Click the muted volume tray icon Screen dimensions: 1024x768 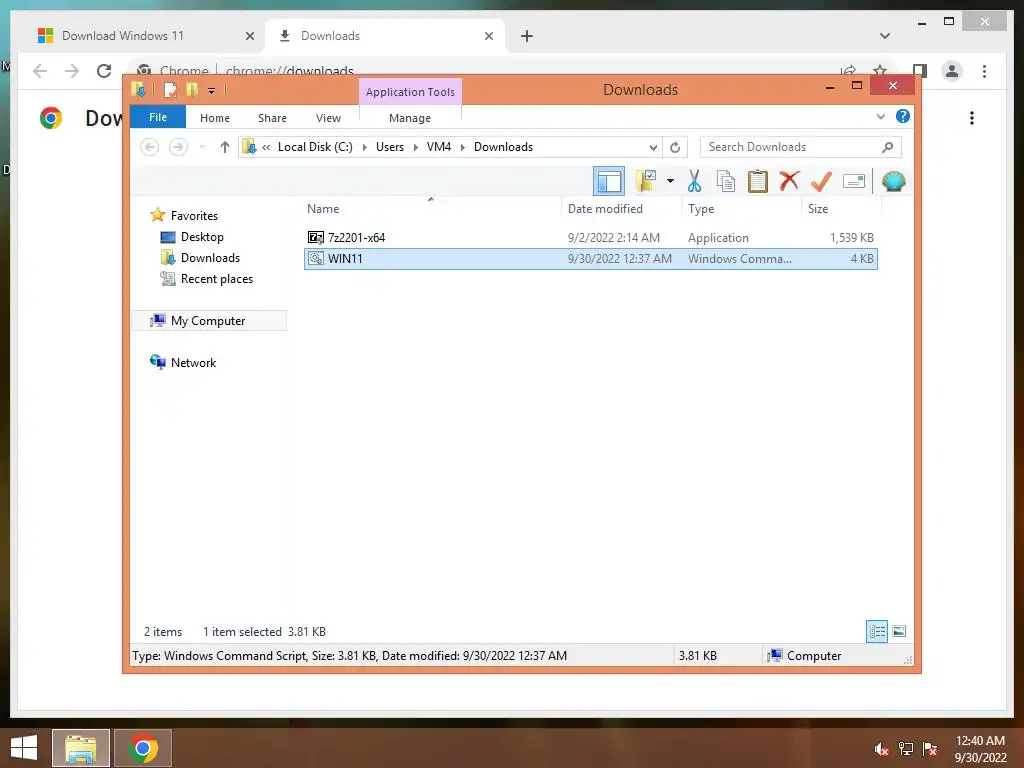881,748
